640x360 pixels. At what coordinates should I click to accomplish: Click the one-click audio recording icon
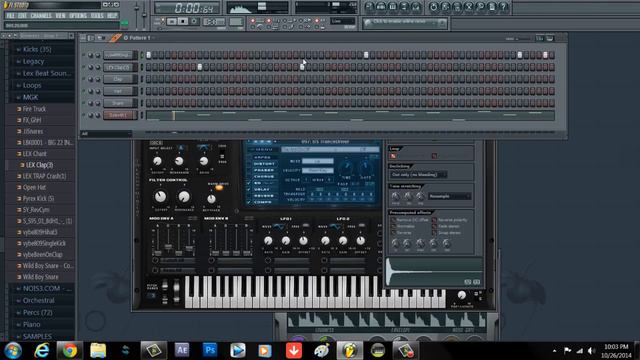480,7
